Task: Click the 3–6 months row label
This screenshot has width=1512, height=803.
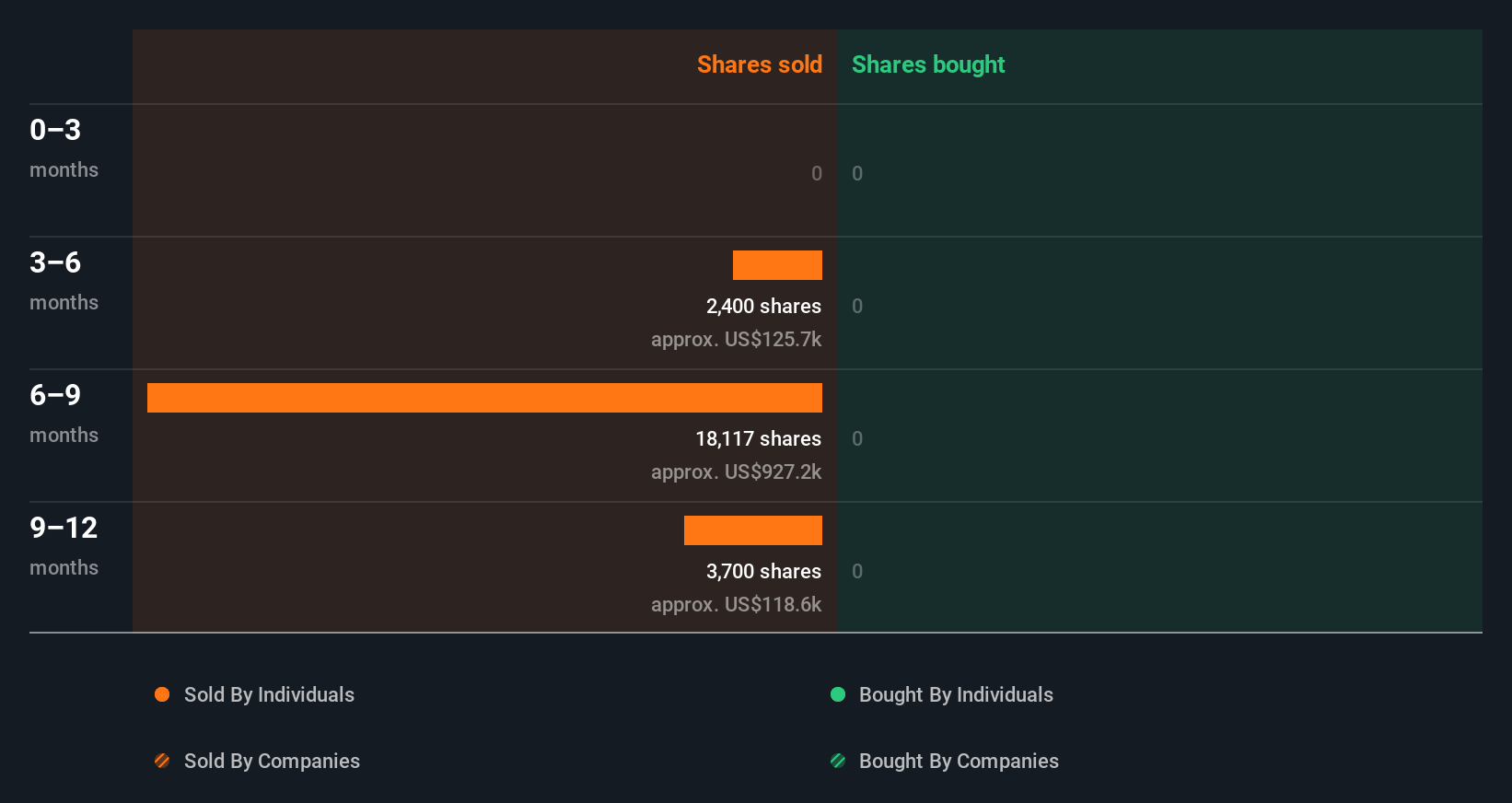Action: point(64,281)
